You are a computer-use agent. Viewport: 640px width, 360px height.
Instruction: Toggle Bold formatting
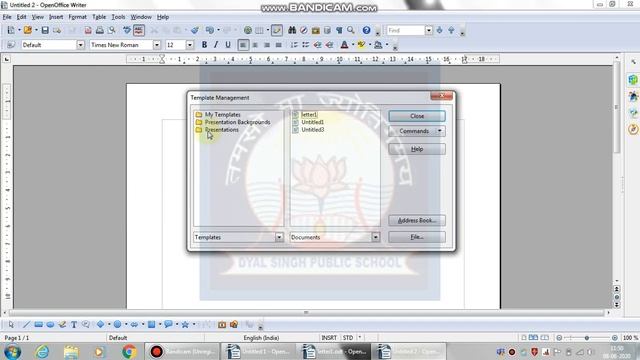204,45
